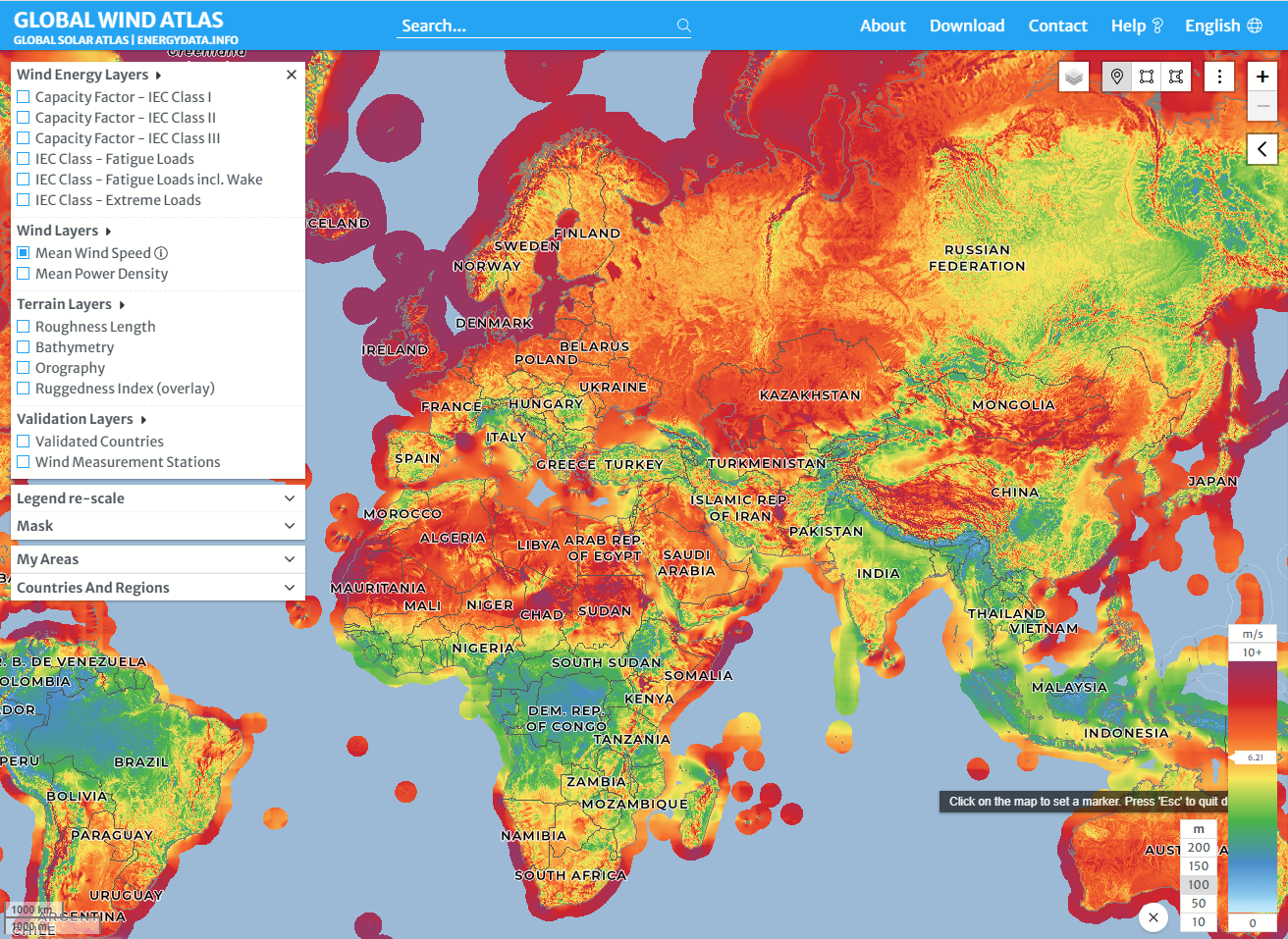Click the search magnifier icon

coord(683,26)
